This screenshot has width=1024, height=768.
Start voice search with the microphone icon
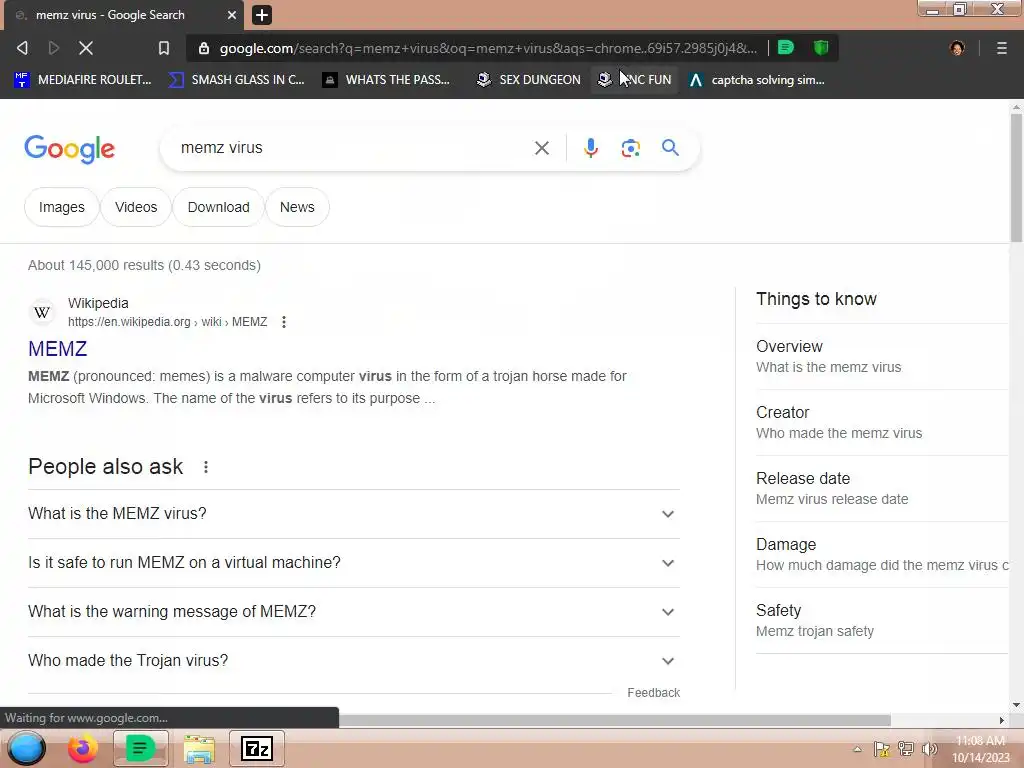coord(590,148)
